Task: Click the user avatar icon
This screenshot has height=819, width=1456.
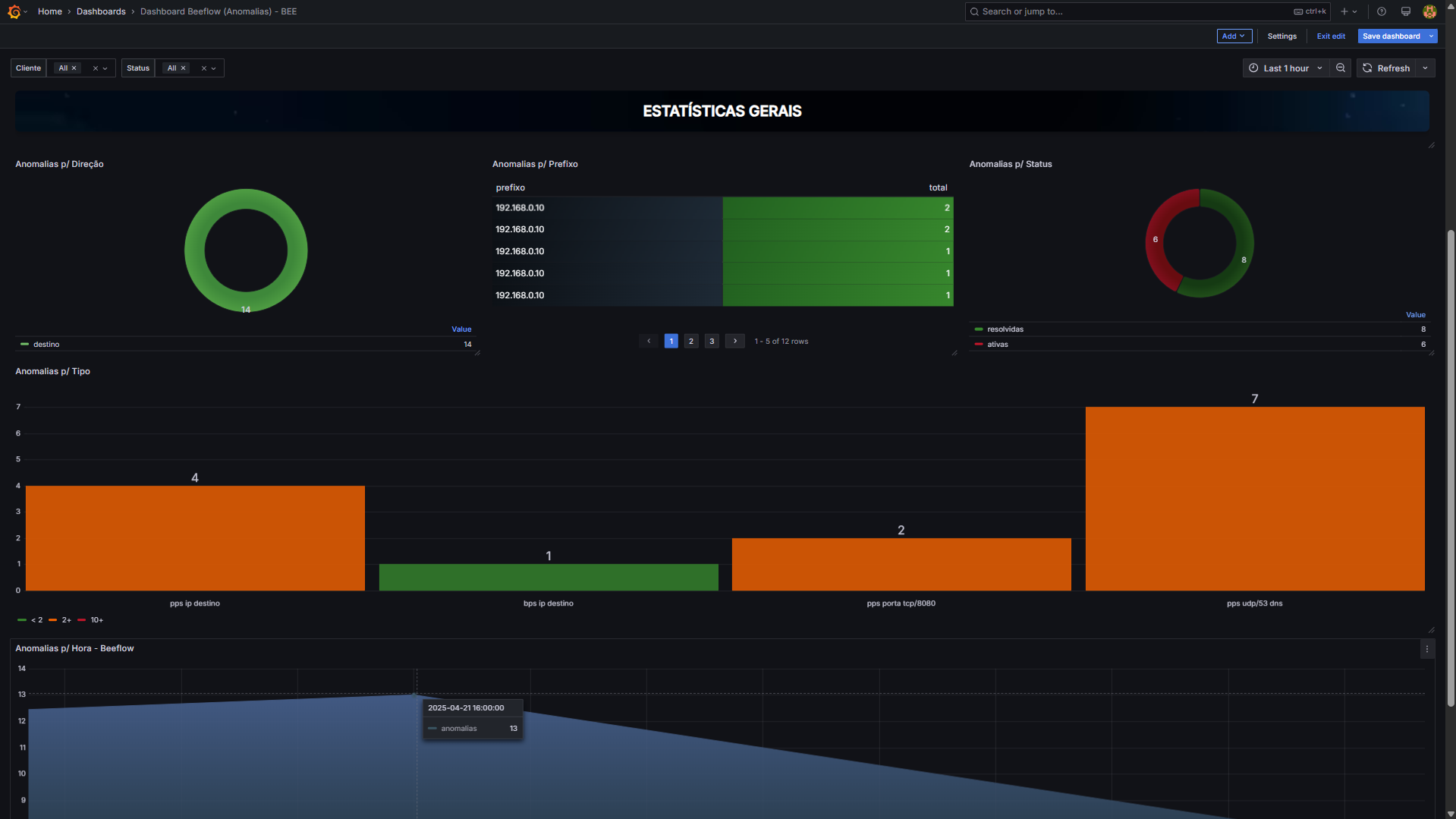Action: coord(1429,11)
